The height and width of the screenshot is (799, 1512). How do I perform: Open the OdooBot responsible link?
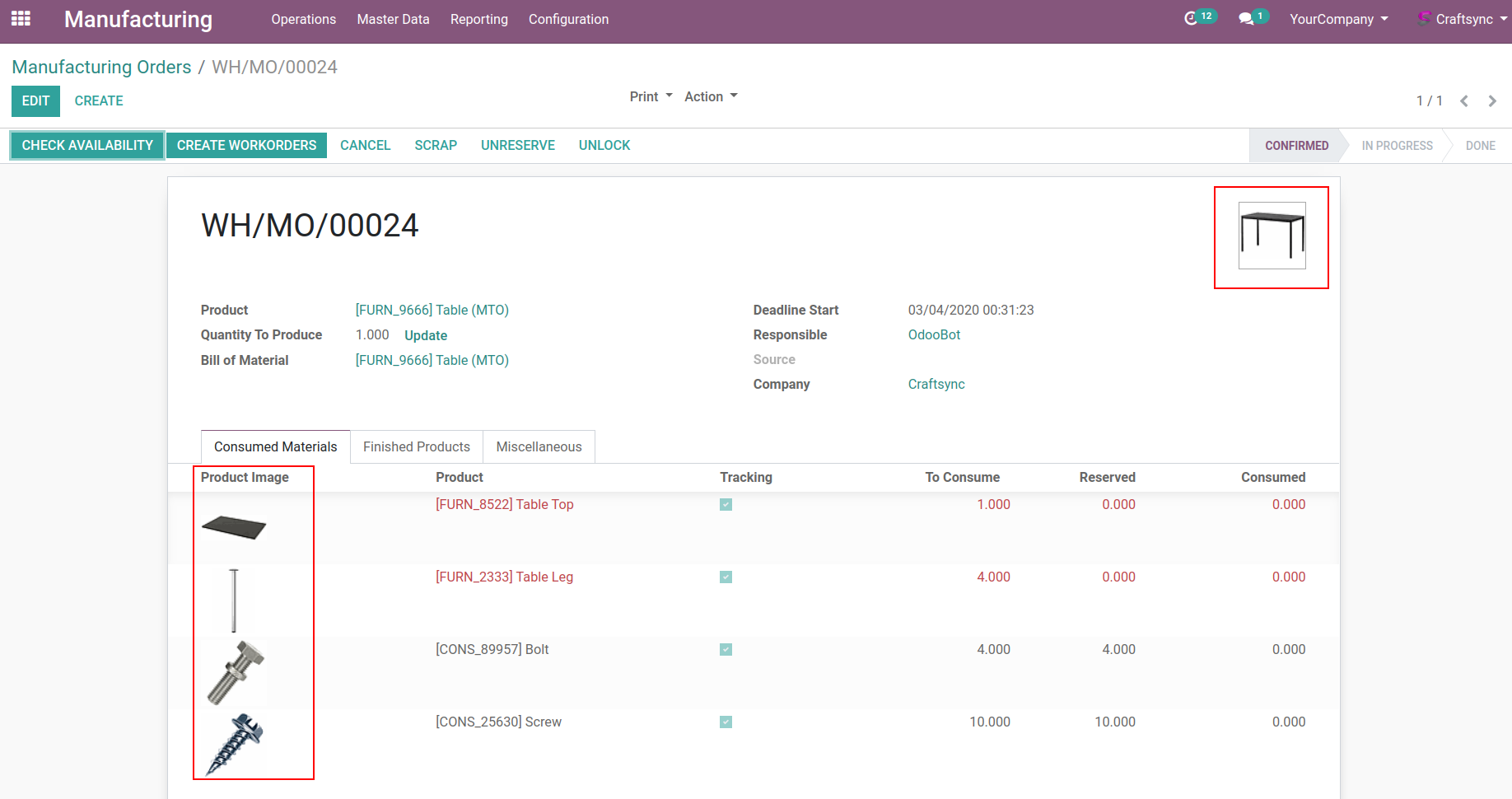point(934,334)
